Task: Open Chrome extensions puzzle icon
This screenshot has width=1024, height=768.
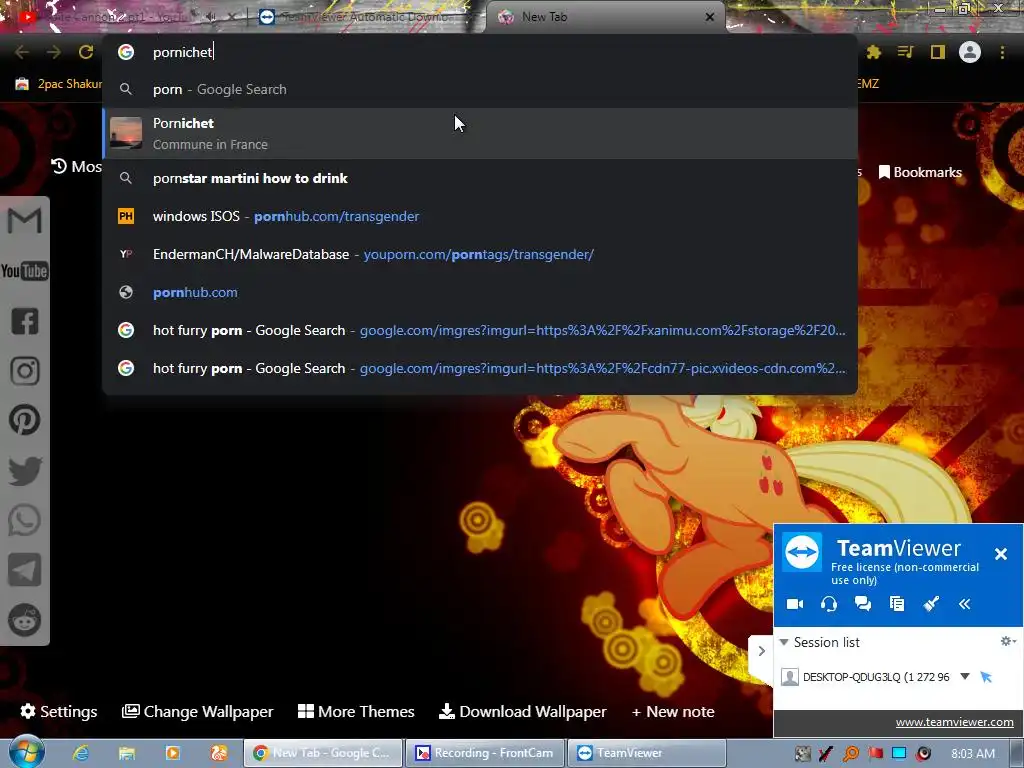Action: pyautogui.click(x=874, y=52)
